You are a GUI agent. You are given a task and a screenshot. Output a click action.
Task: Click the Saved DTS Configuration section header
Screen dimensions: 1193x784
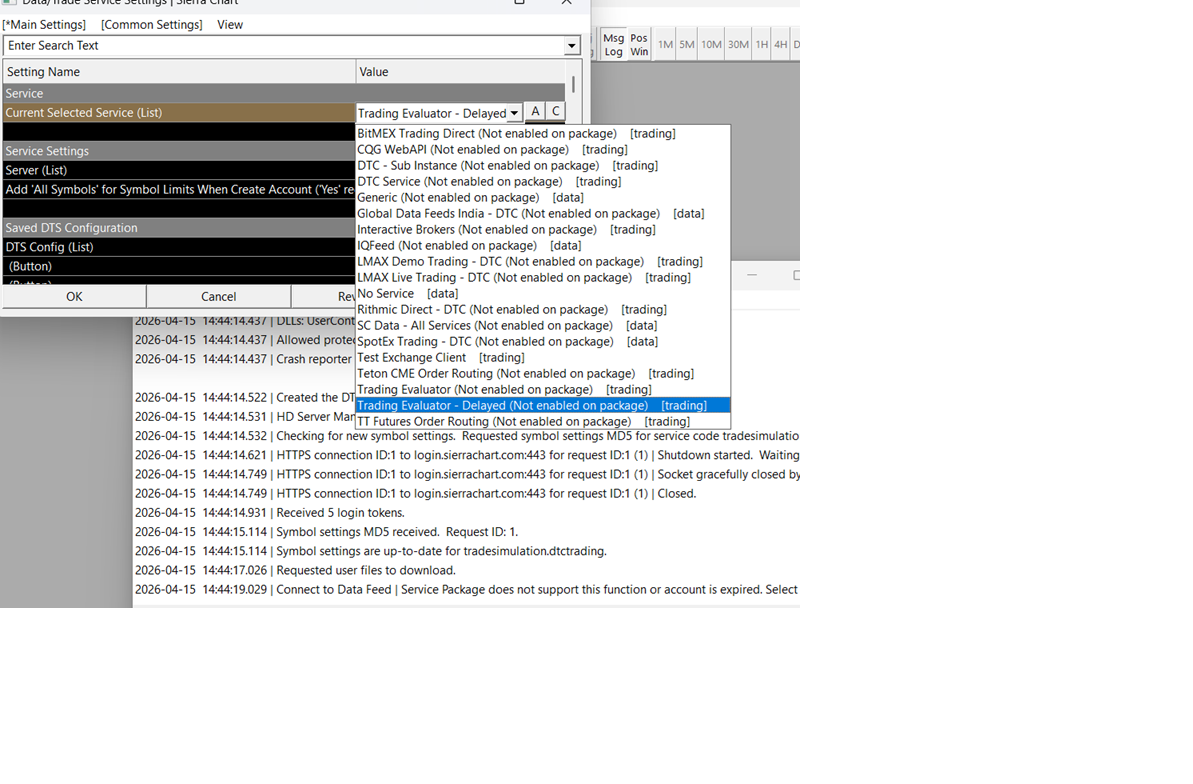(179, 228)
